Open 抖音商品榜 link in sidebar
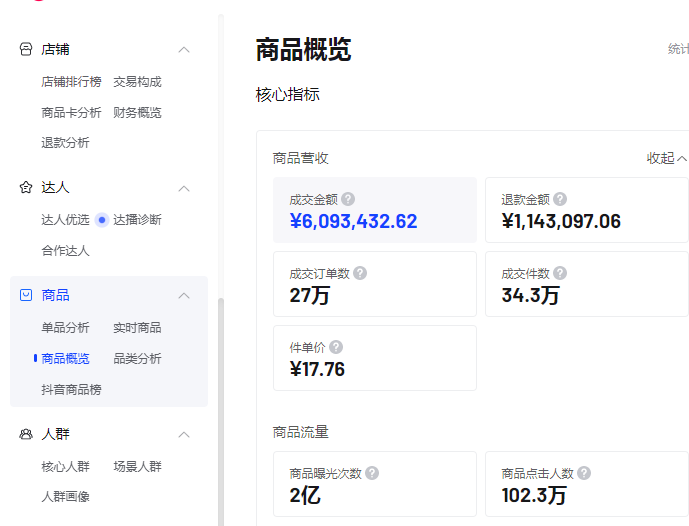The height and width of the screenshot is (526, 689). (71, 390)
